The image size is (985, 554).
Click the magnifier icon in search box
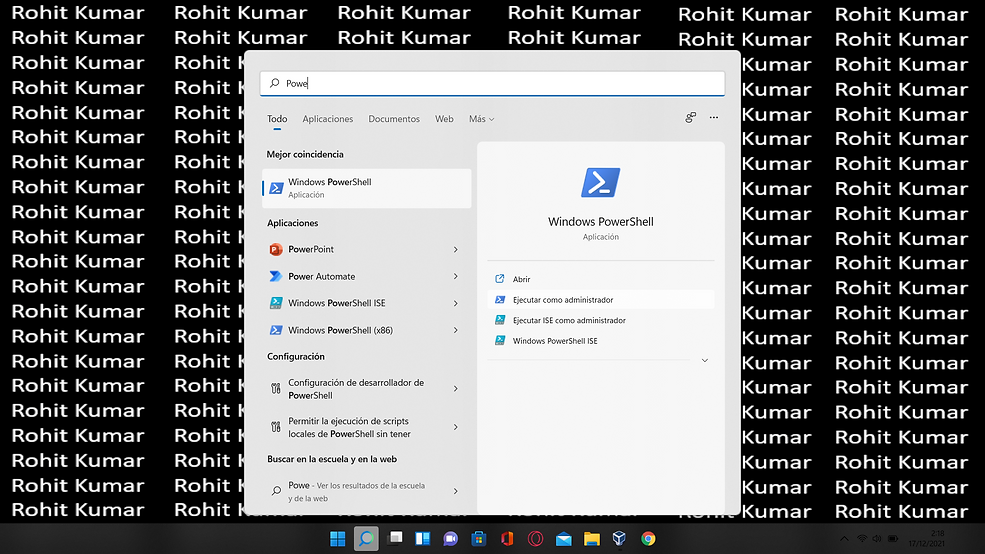275,83
